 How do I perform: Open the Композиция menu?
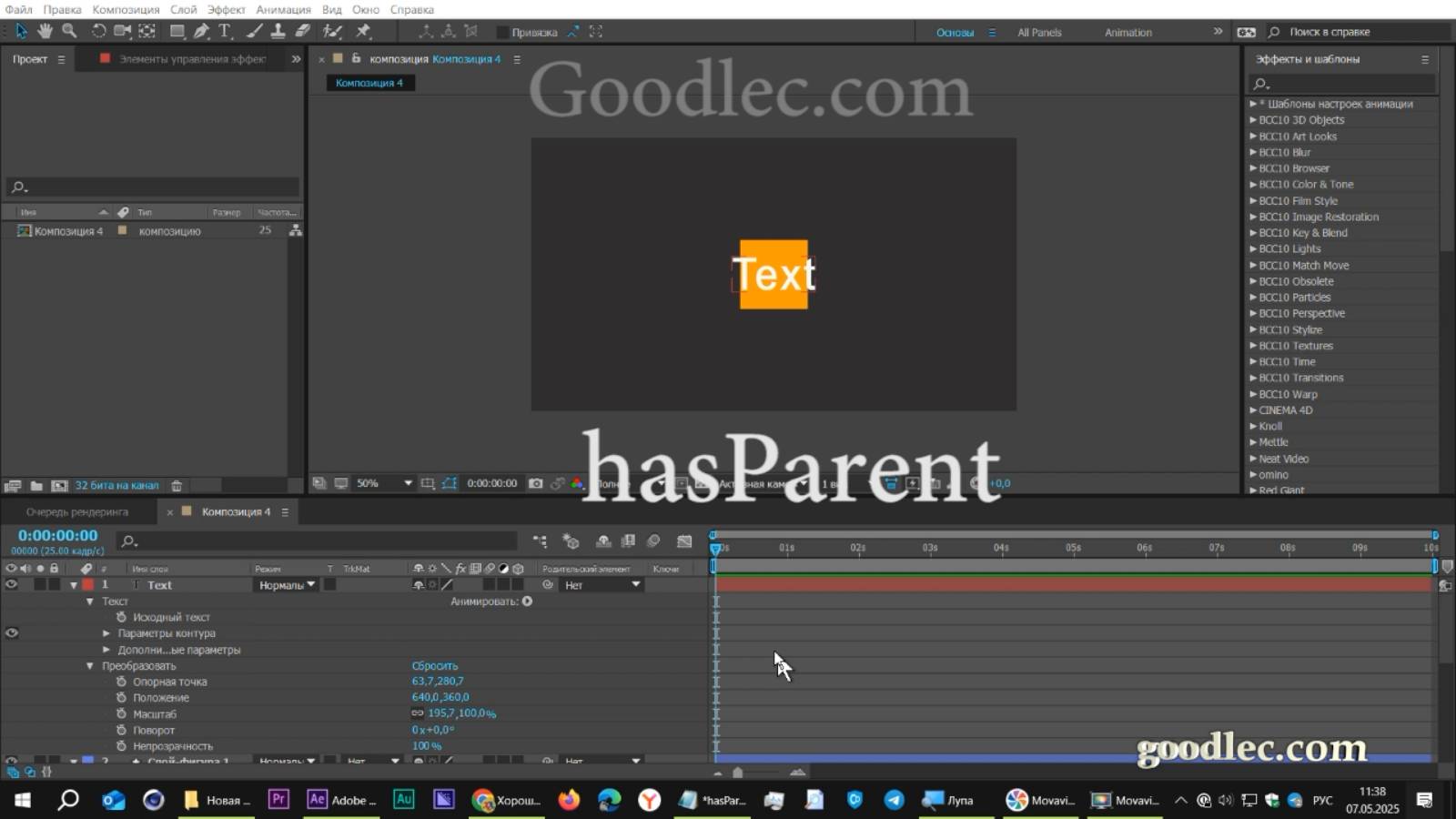126,9
